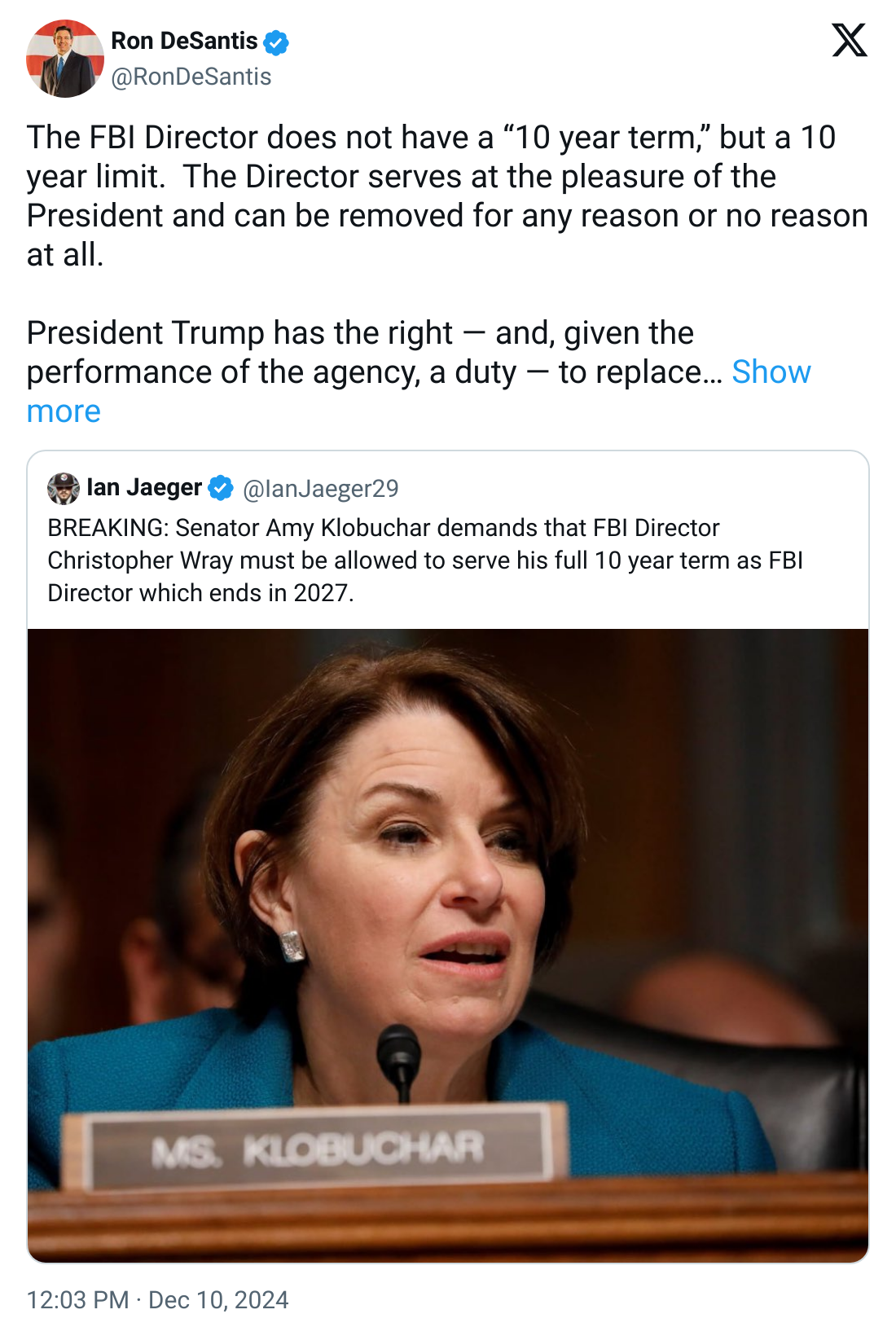Click the MS. KLOBUCHAR nameplate in photo
896x1336 pixels.
318,1149
